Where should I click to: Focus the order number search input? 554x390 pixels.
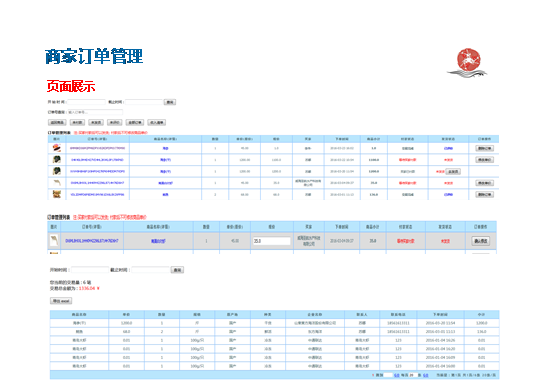point(95,112)
